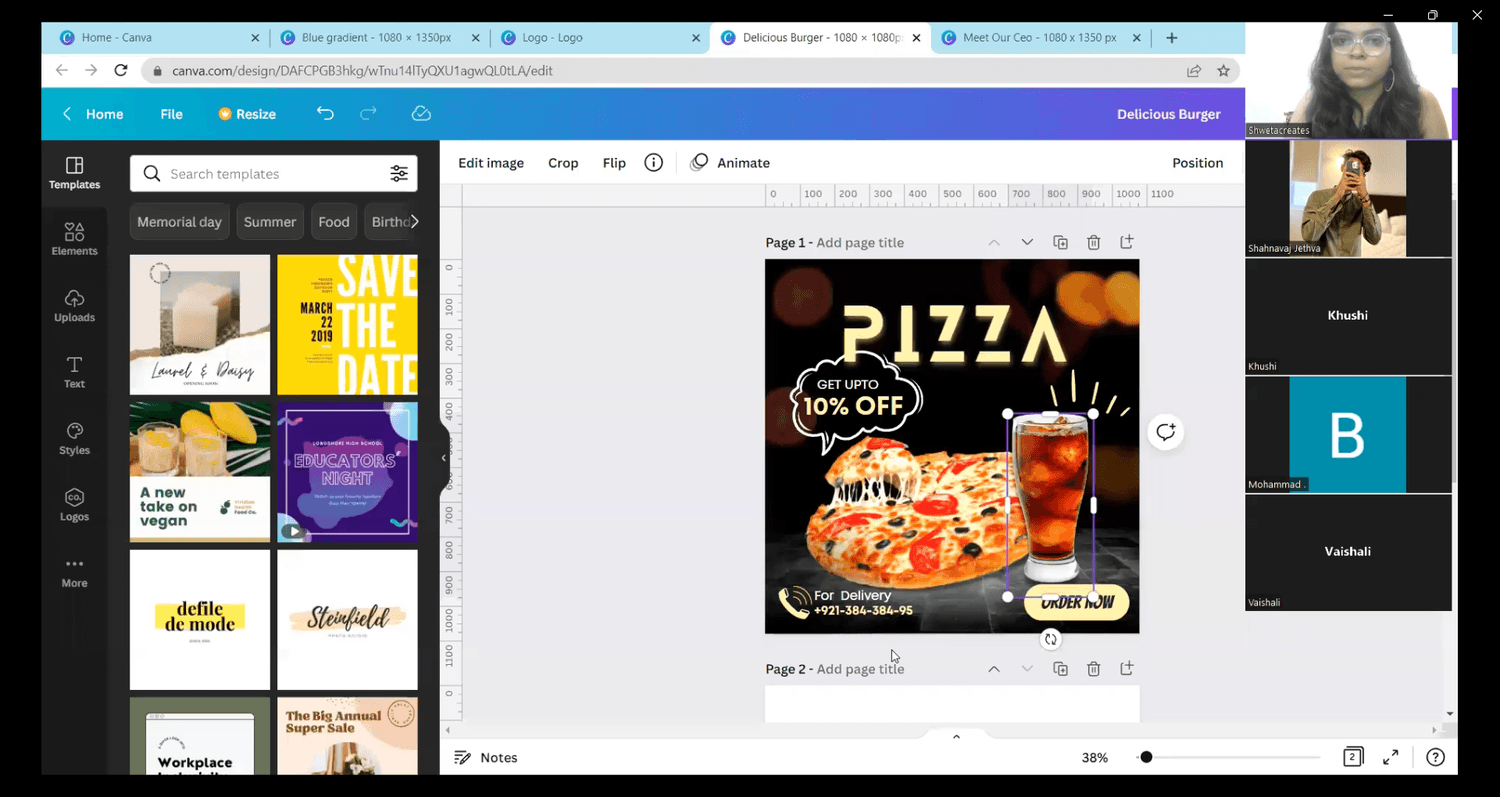The image size is (1500, 797).
Task: Move Page 1 down with chevron
Action: [x=1027, y=243]
